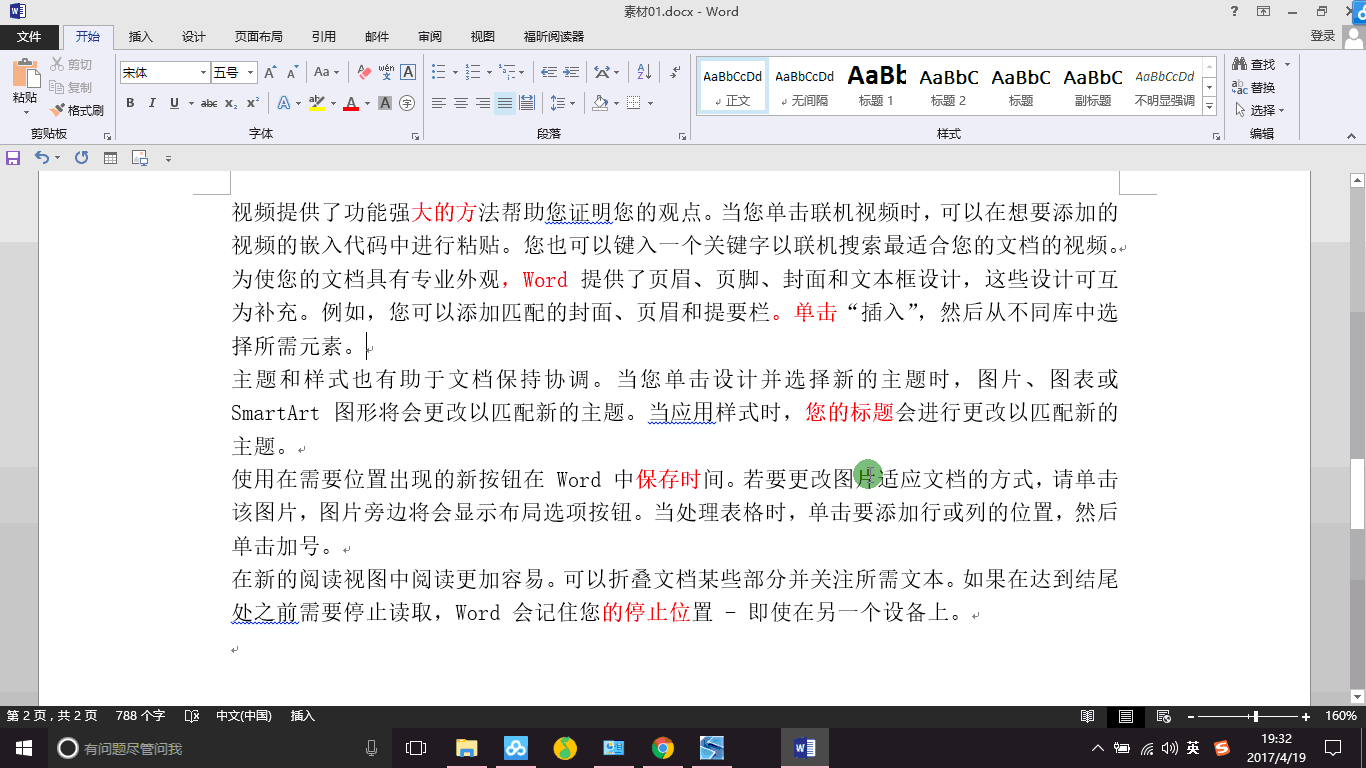Apply the 无间隔 no-spacing style

pos(805,86)
